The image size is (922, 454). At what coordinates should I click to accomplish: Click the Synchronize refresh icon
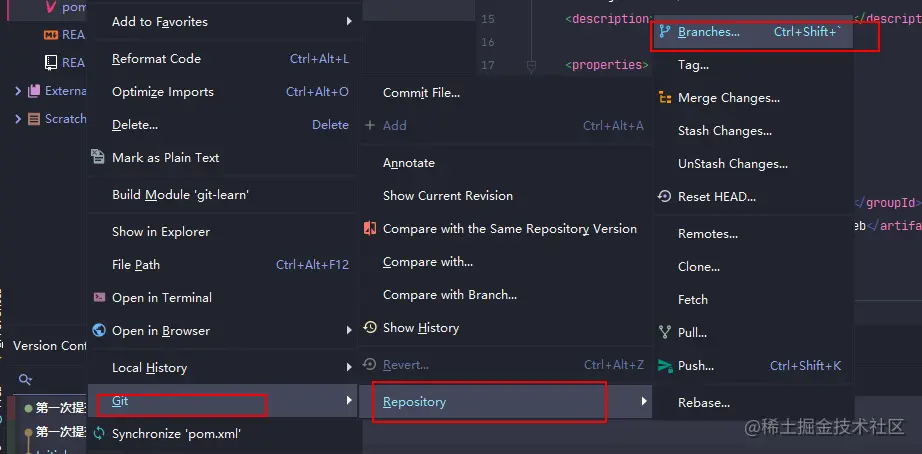click(x=99, y=433)
